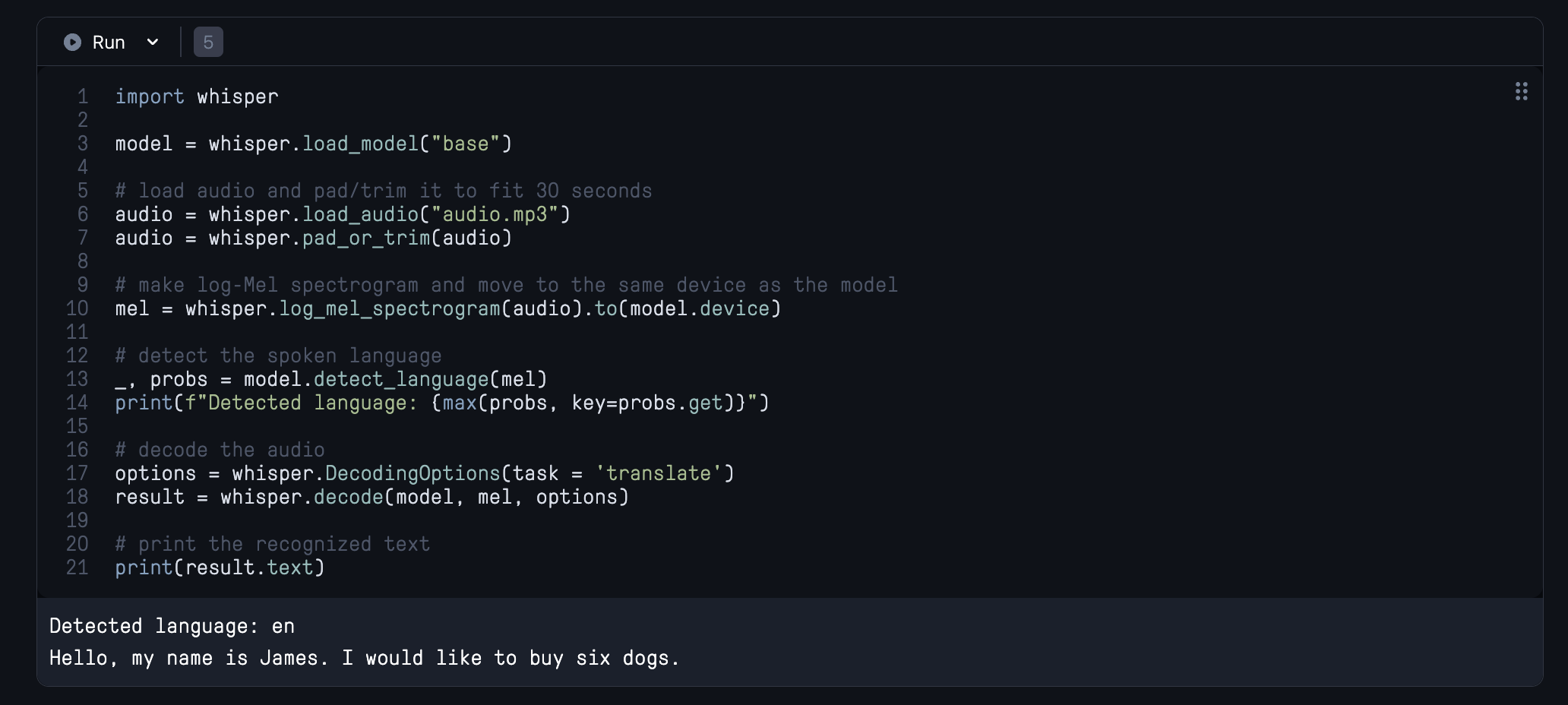This screenshot has height=705, width=1568.
Task: Click the "audio.mp3" filename string
Action: click(x=495, y=214)
